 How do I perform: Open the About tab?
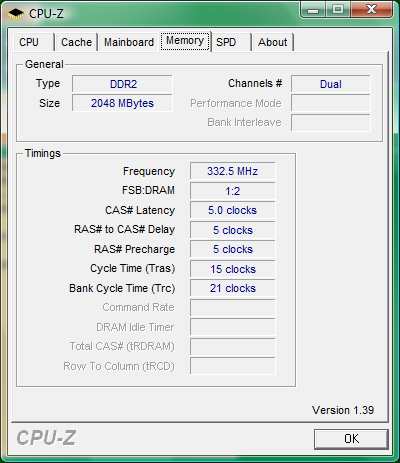click(x=273, y=42)
